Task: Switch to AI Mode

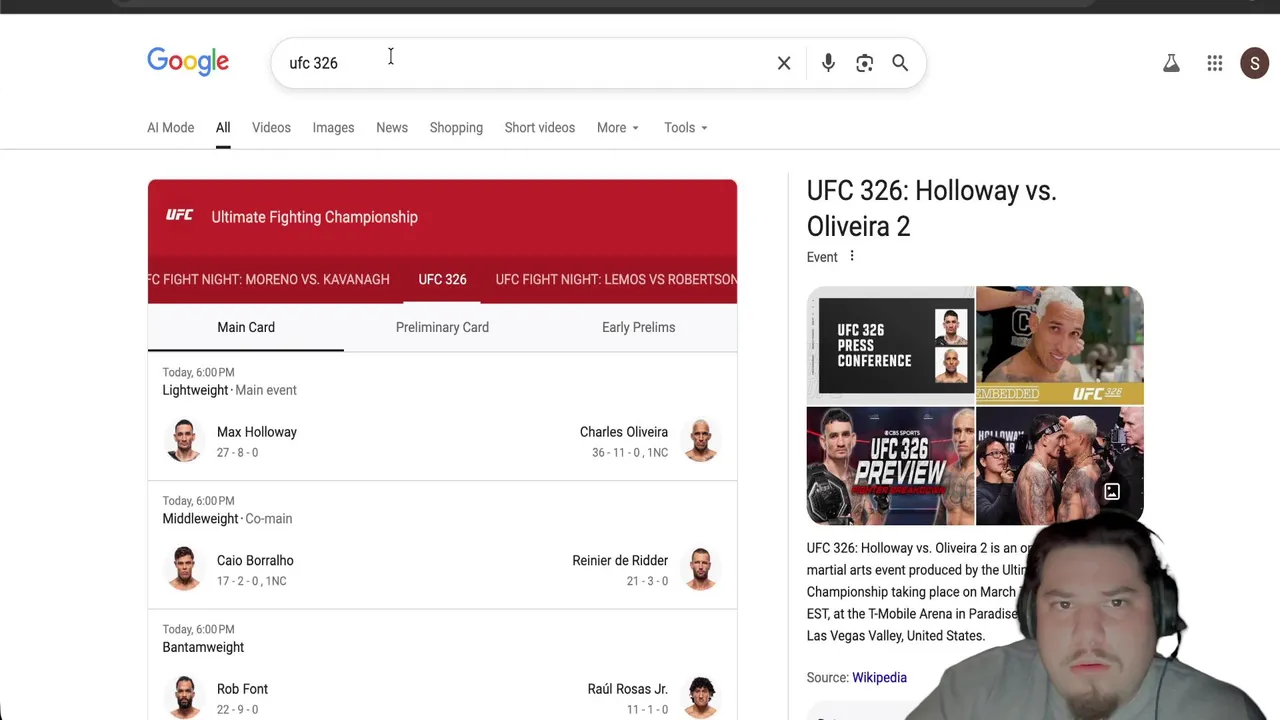Action: [170, 128]
